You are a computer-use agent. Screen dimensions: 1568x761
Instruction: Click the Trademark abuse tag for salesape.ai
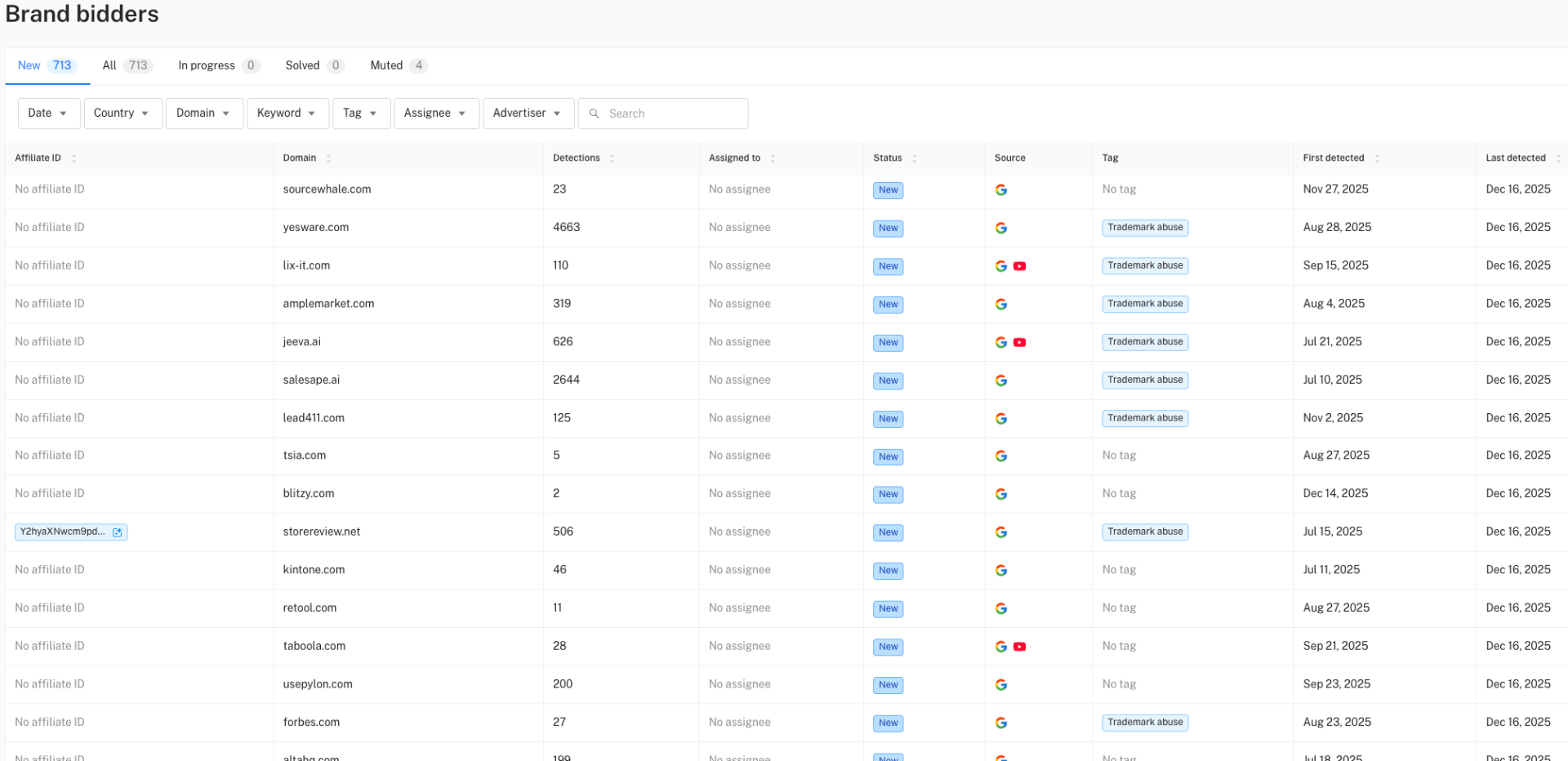[1145, 380]
